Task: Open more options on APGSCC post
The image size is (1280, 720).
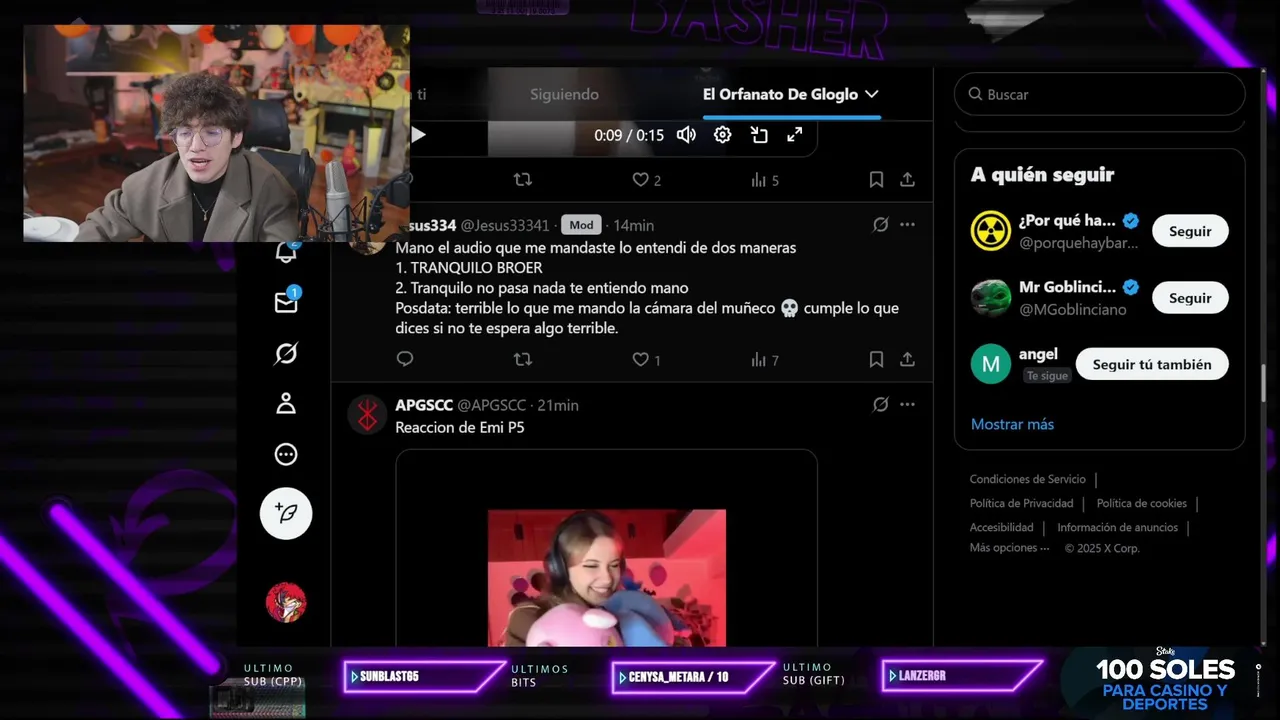Action: pyautogui.click(x=907, y=405)
